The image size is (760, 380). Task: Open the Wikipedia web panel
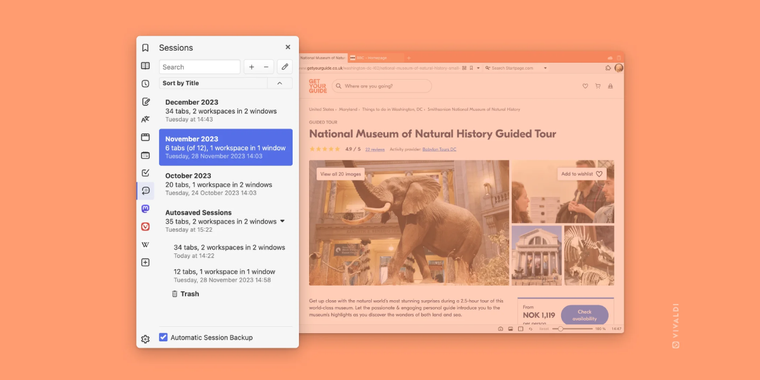145,245
